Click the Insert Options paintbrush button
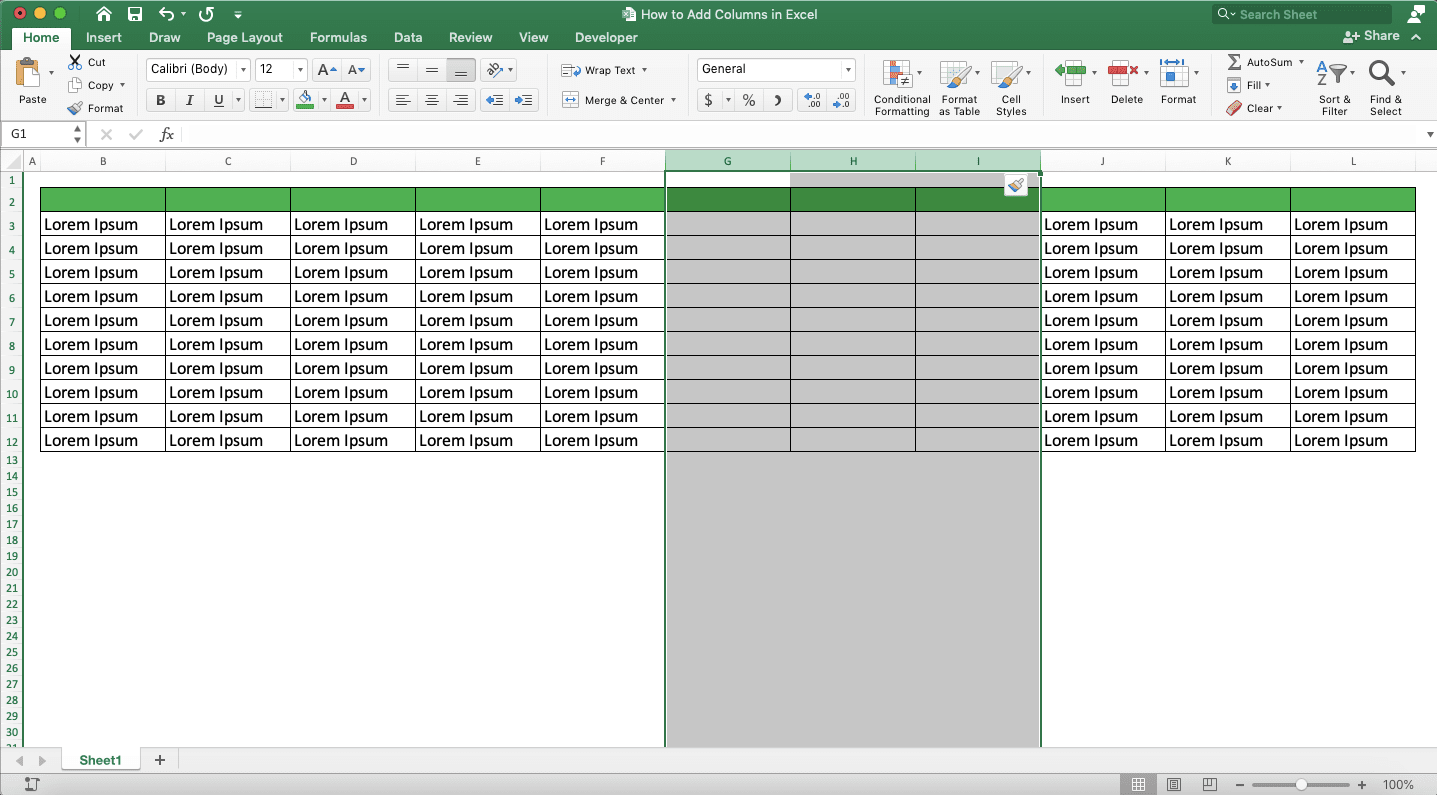1437x795 pixels. click(1016, 185)
